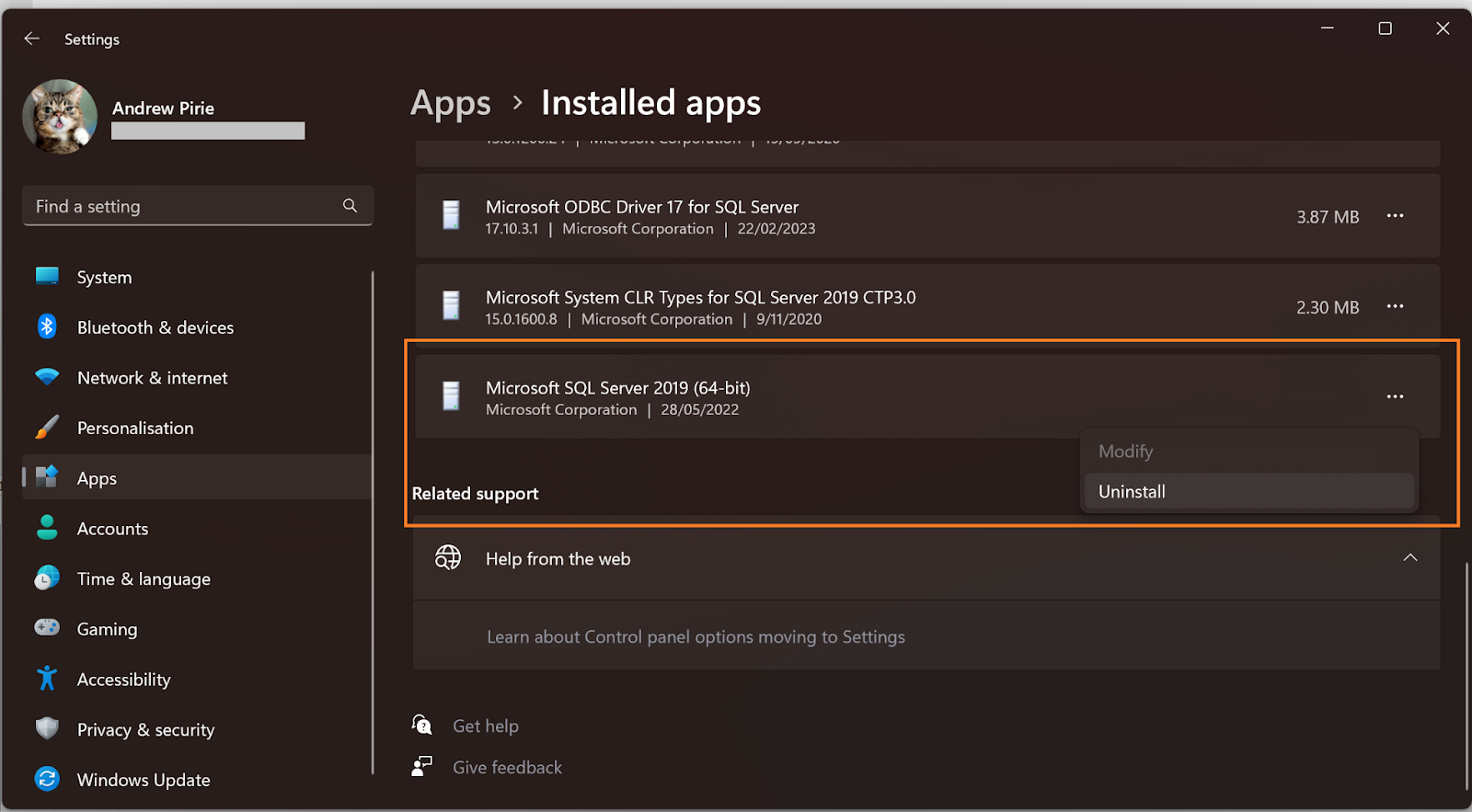This screenshot has height=812, width=1472.
Task: Click the 9/11/2020 install date
Action: [789, 319]
